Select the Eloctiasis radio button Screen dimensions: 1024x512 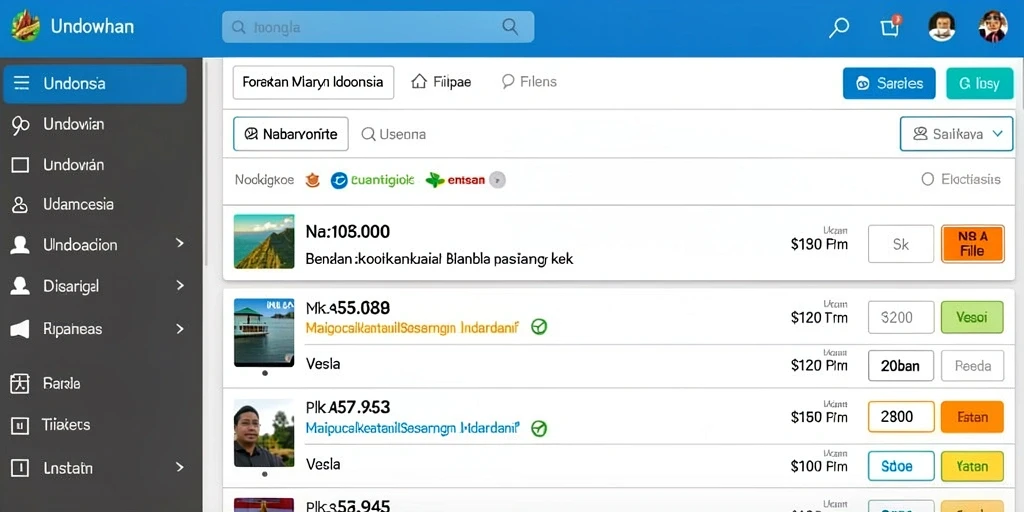pos(927,179)
